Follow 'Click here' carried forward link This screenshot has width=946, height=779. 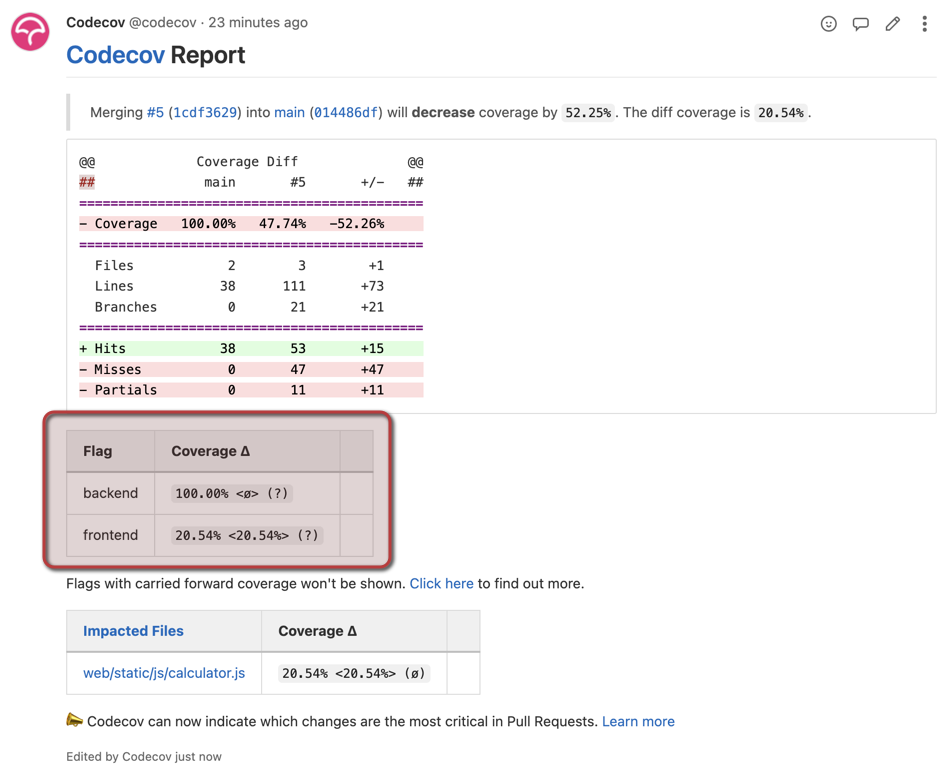coord(442,583)
